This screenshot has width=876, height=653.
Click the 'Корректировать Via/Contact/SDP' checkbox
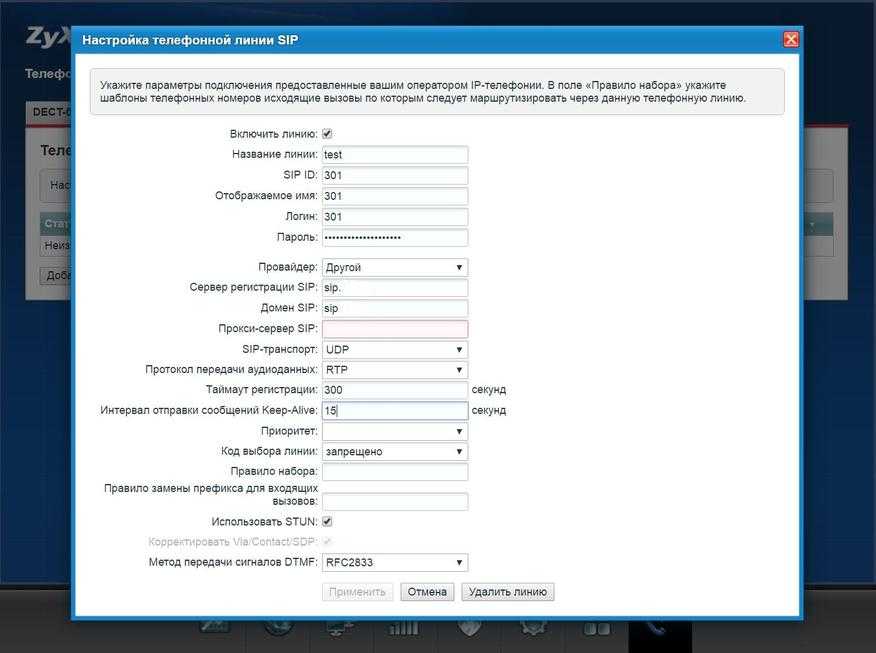coord(327,542)
